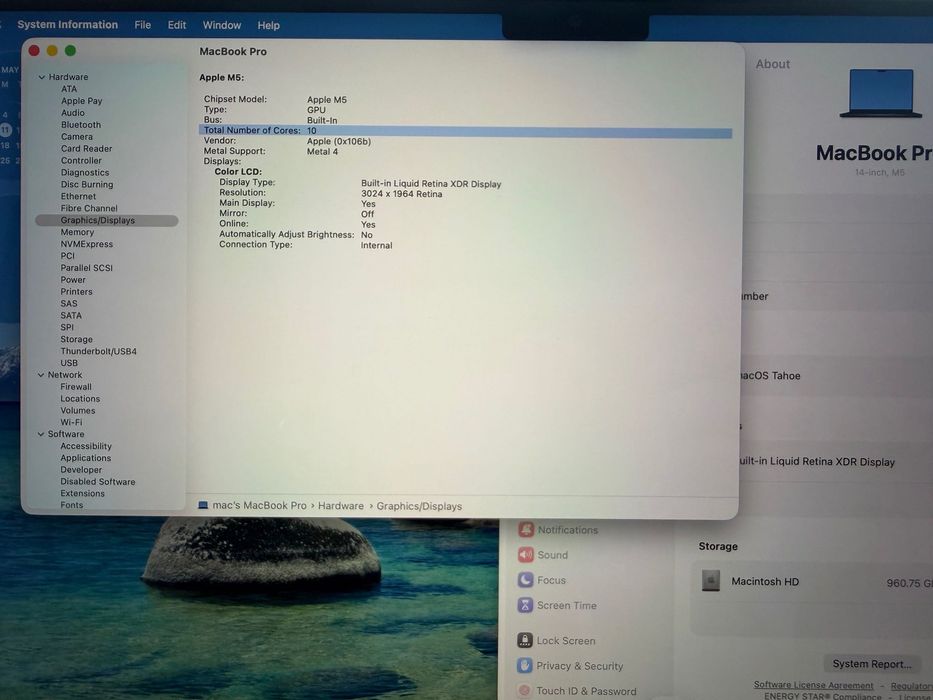Click the Macintosh HD drive icon
The image size is (933, 700).
(710, 581)
